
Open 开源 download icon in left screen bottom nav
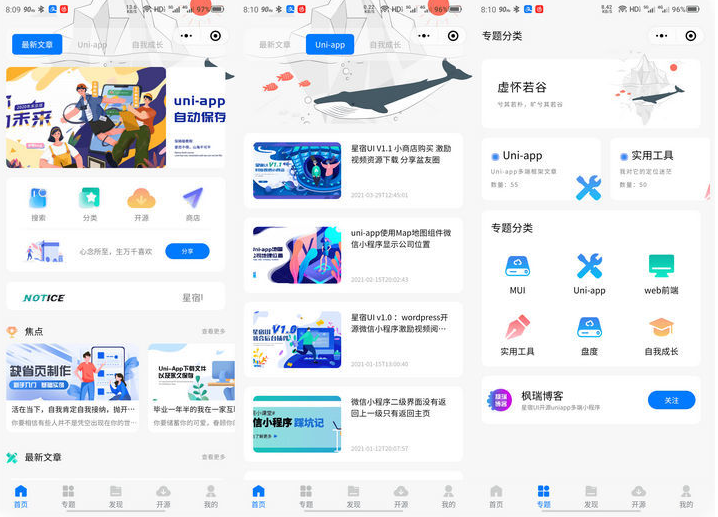click(163, 496)
